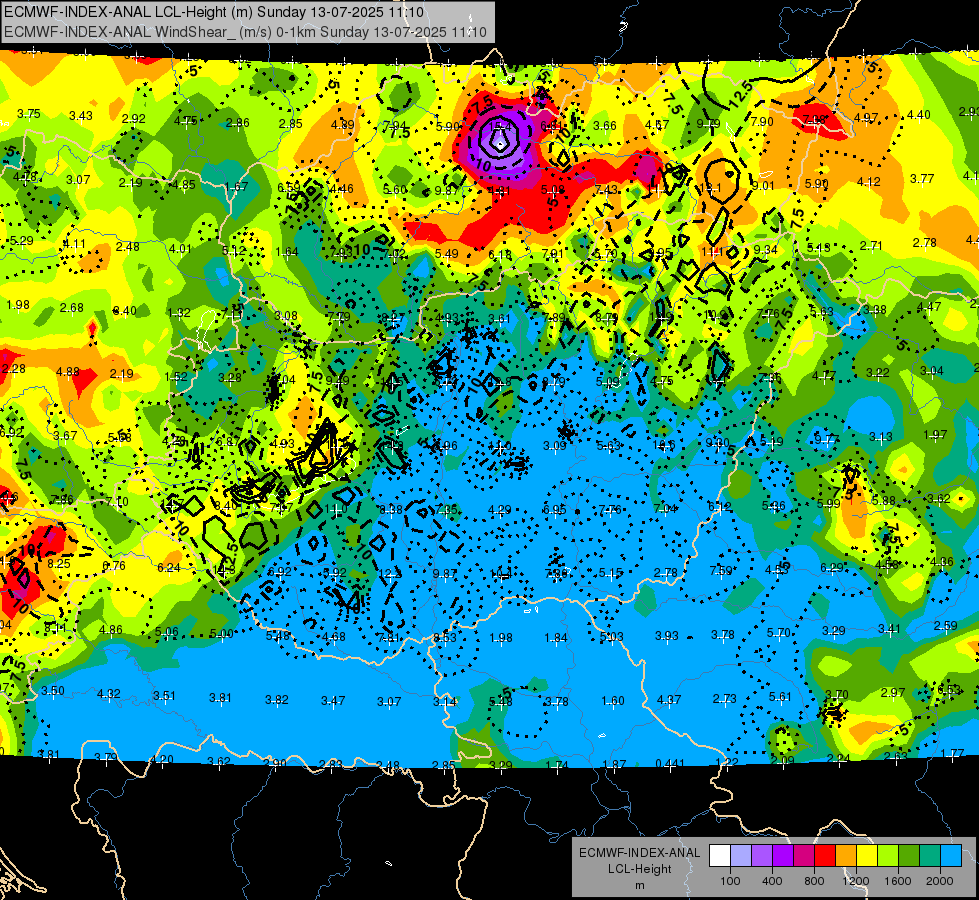
Task: Click the dark green legend swatch
Action: point(908,856)
